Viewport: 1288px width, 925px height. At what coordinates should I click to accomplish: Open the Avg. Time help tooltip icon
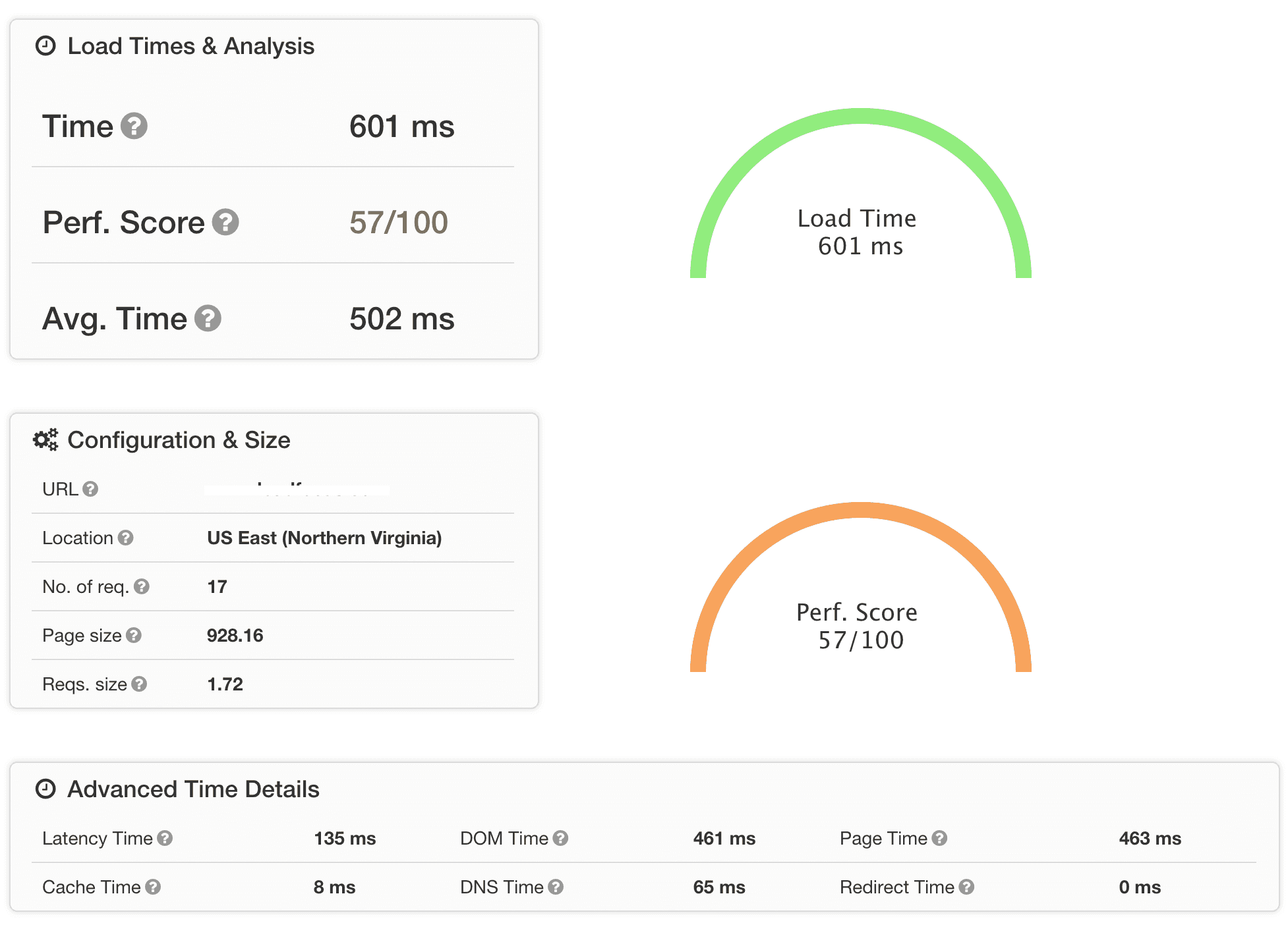pyautogui.click(x=208, y=319)
